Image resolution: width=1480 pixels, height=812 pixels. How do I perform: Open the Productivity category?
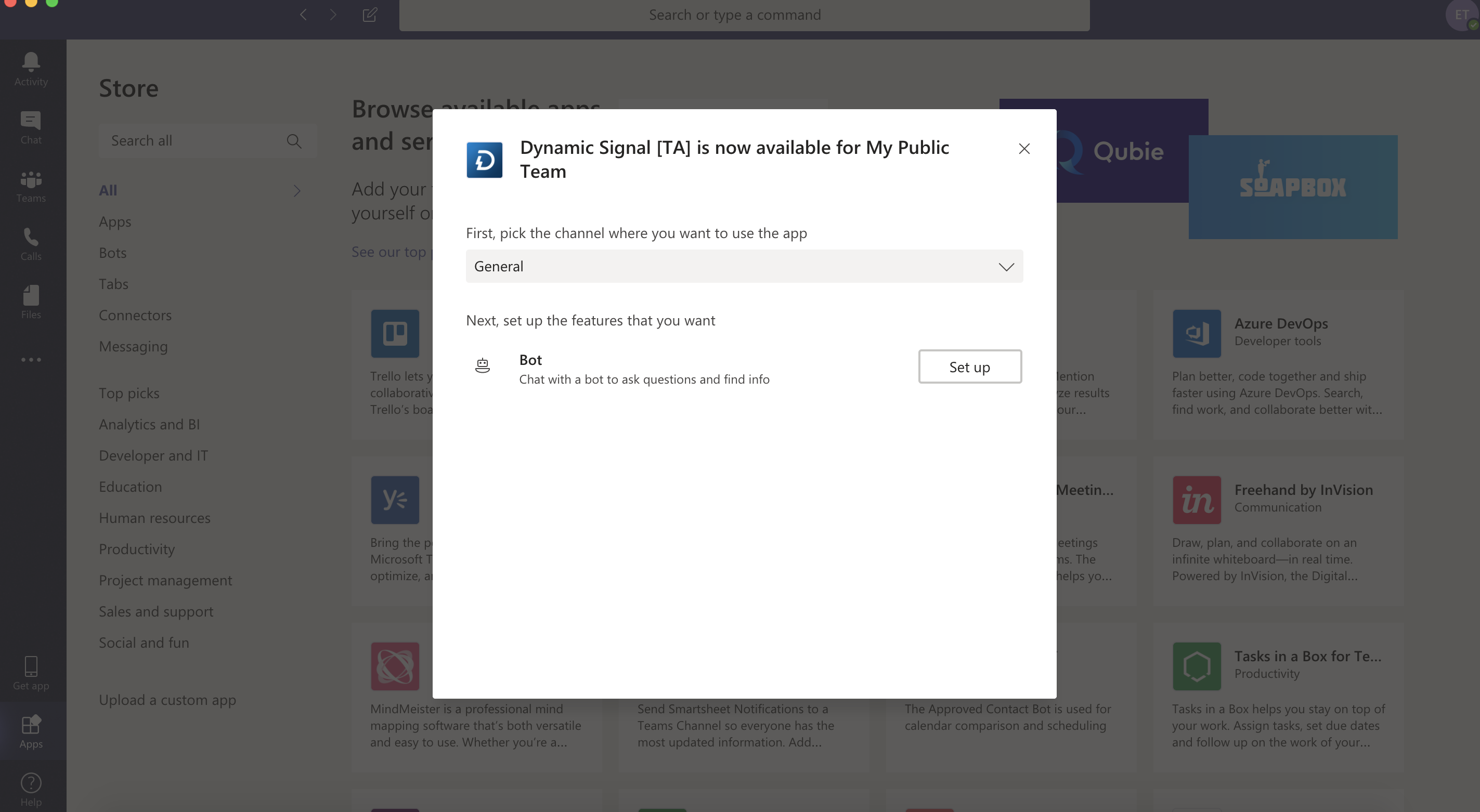(137, 549)
